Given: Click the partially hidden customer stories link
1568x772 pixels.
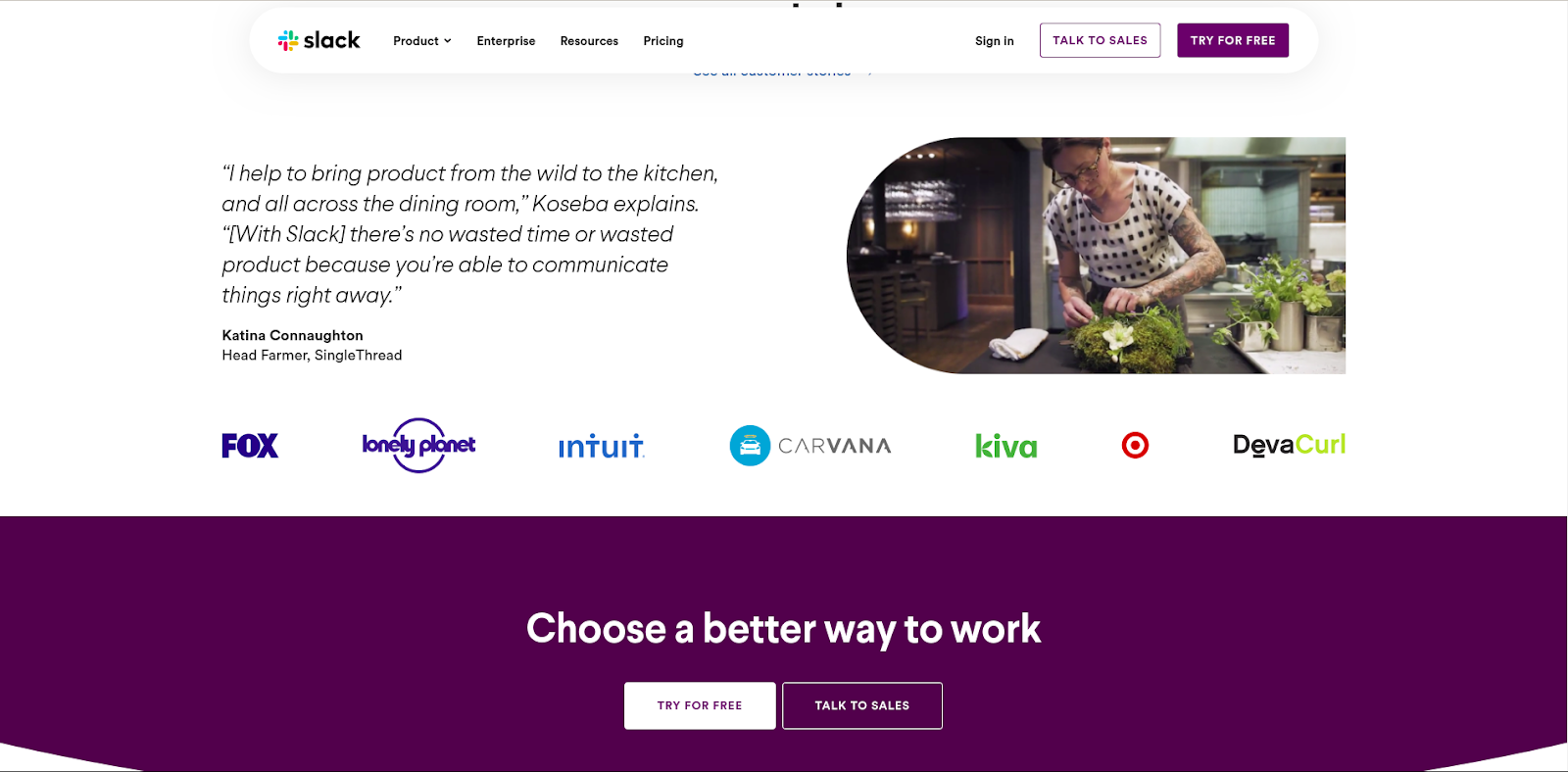Looking at the screenshot, I should pos(782,72).
